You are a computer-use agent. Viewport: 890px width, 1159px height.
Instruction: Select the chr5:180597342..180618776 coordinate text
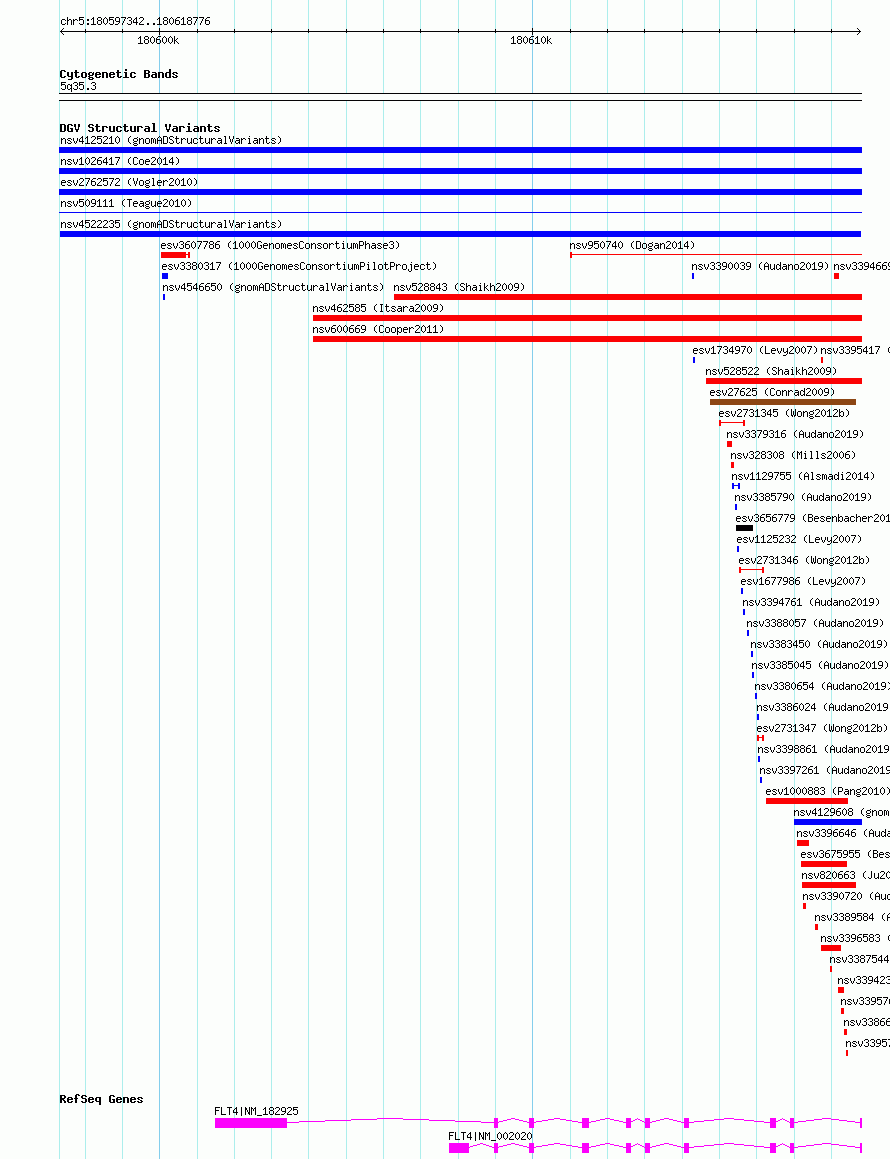tap(135, 21)
